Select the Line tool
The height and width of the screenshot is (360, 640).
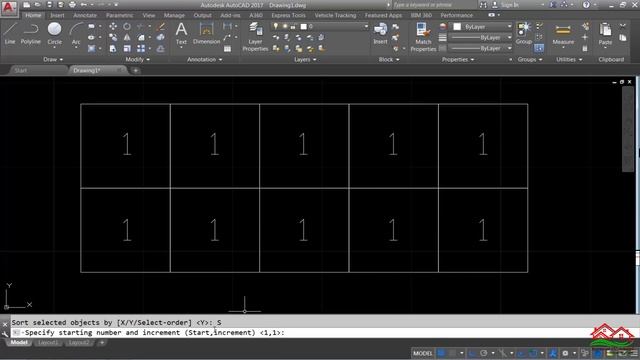pyautogui.click(x=10, y=33)
